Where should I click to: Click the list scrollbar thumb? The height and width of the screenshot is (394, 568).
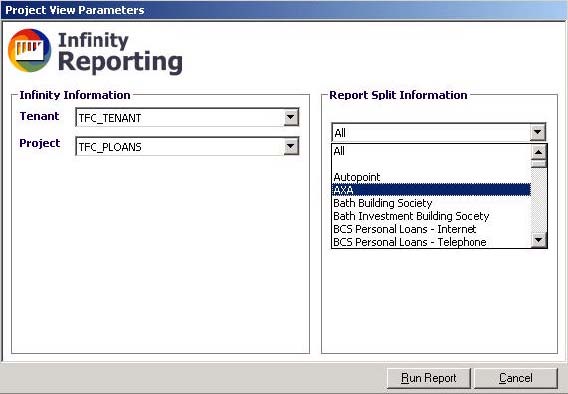coord(538,164)
